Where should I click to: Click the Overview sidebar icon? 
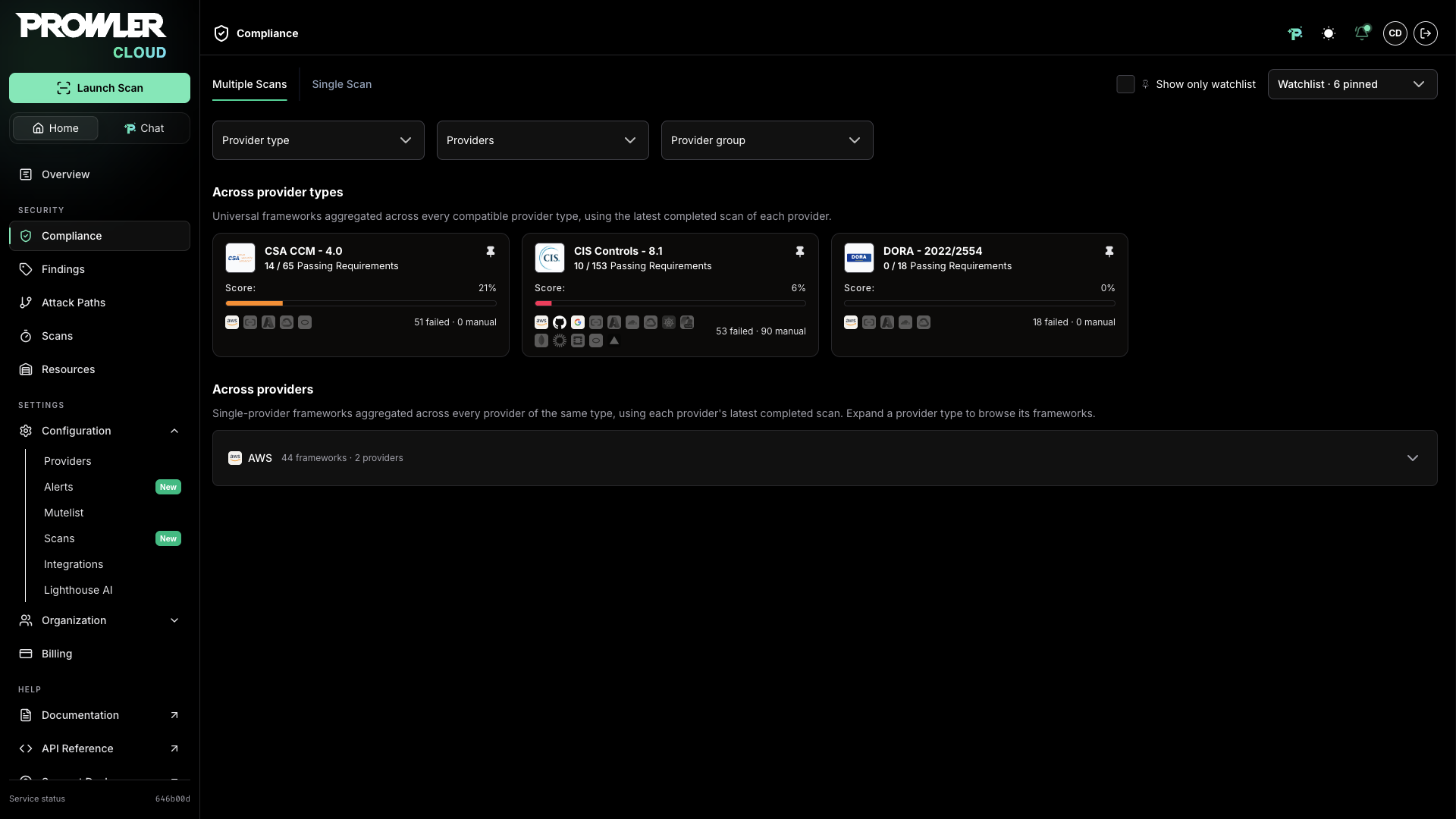[26, 174]
